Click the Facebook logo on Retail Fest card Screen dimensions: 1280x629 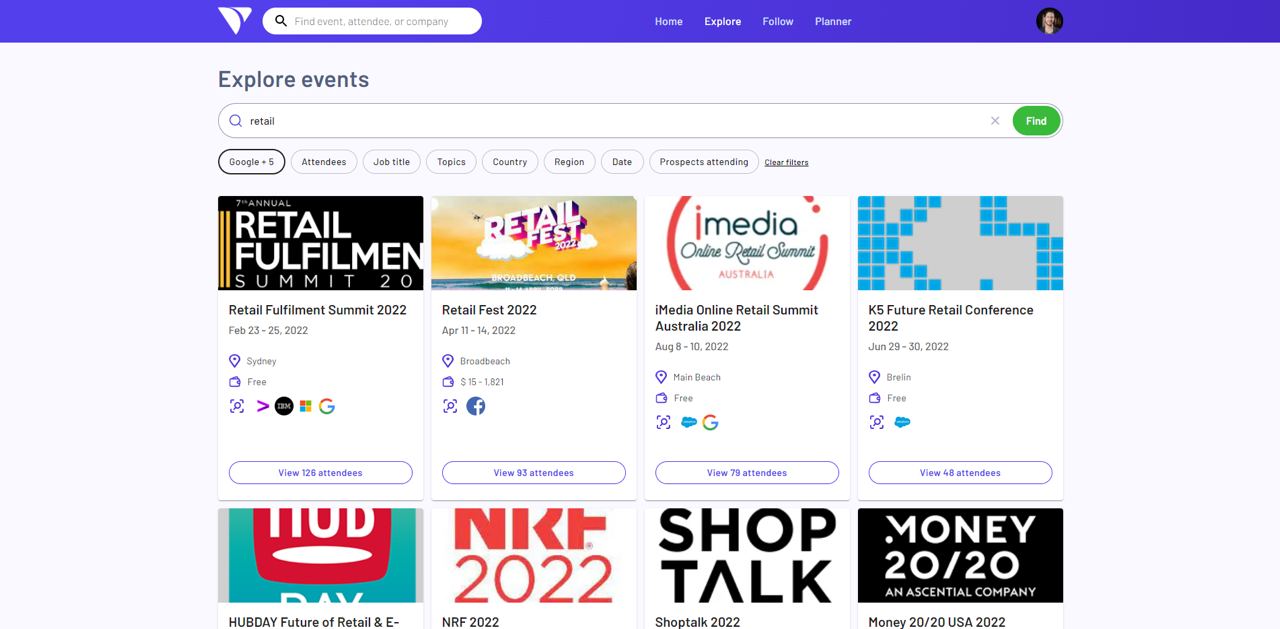click(x=476, y=406)
